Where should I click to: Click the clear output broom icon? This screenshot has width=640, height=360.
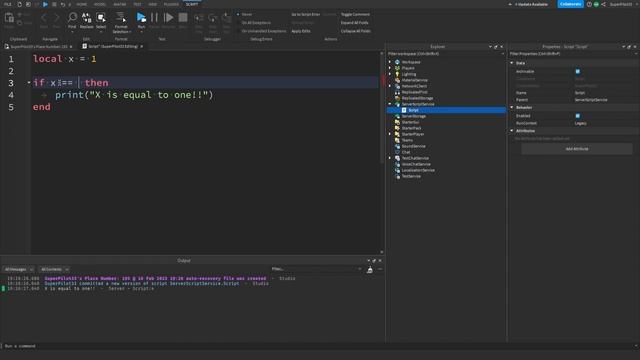coord(370,269)
